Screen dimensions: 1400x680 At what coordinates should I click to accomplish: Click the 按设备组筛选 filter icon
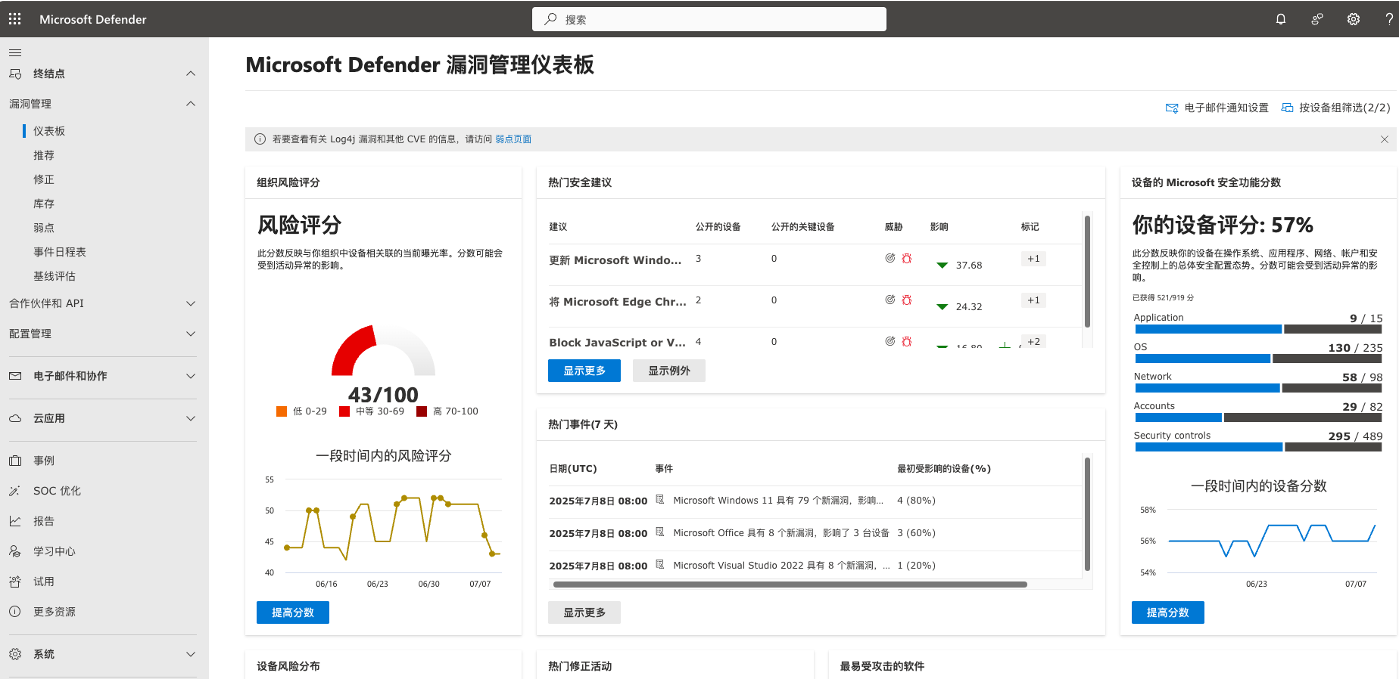(x=1288, y=108)
